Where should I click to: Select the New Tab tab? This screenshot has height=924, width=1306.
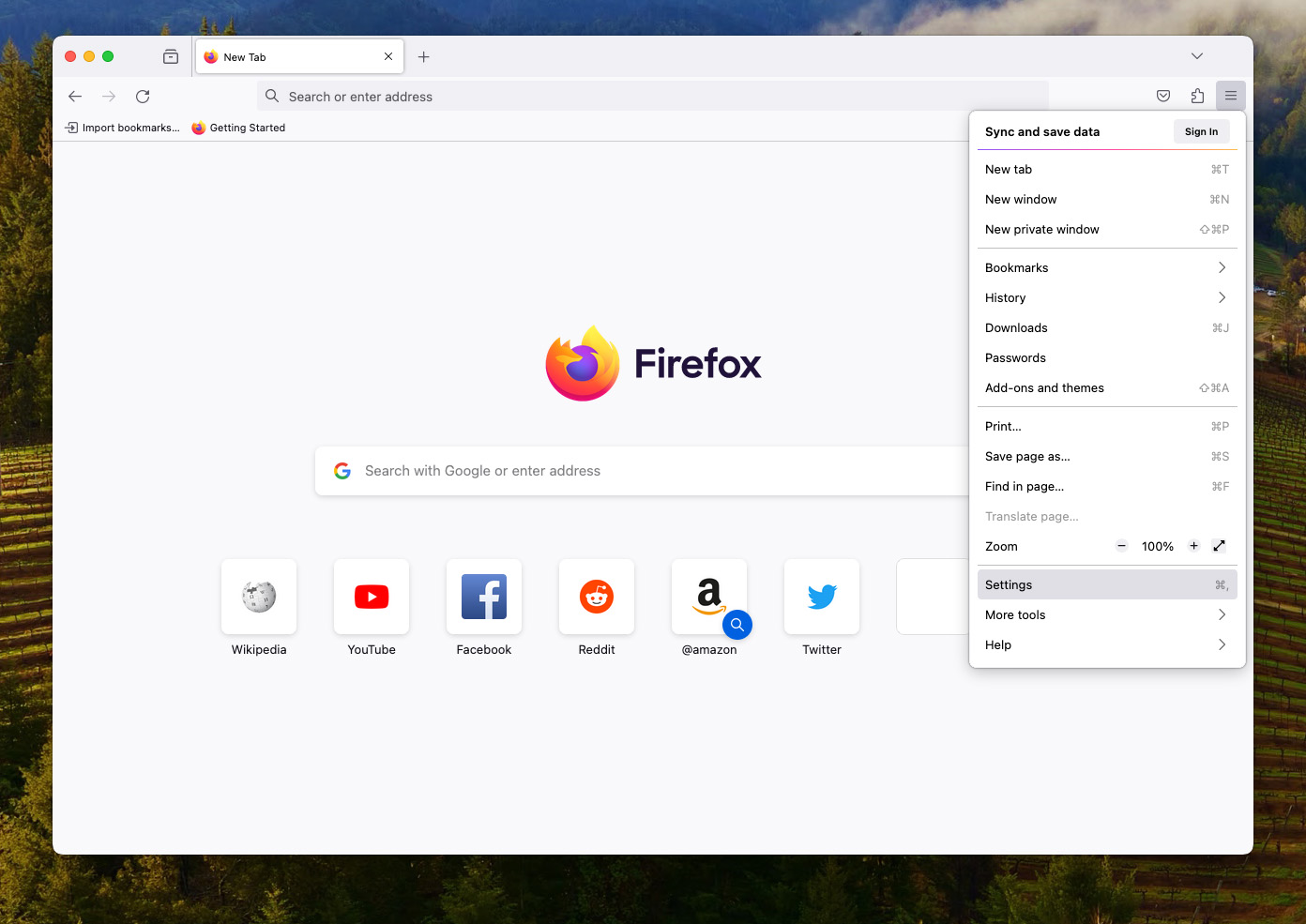tap(299, 56)
